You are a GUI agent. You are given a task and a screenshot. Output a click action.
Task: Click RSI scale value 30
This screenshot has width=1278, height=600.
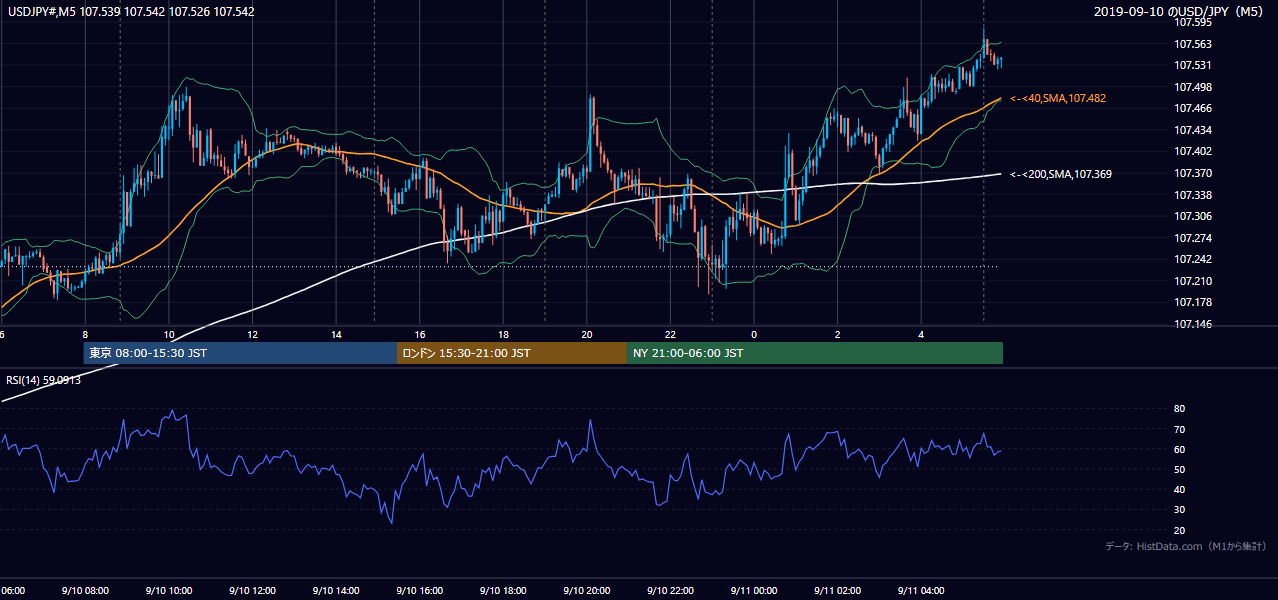tap(1179, 510)
